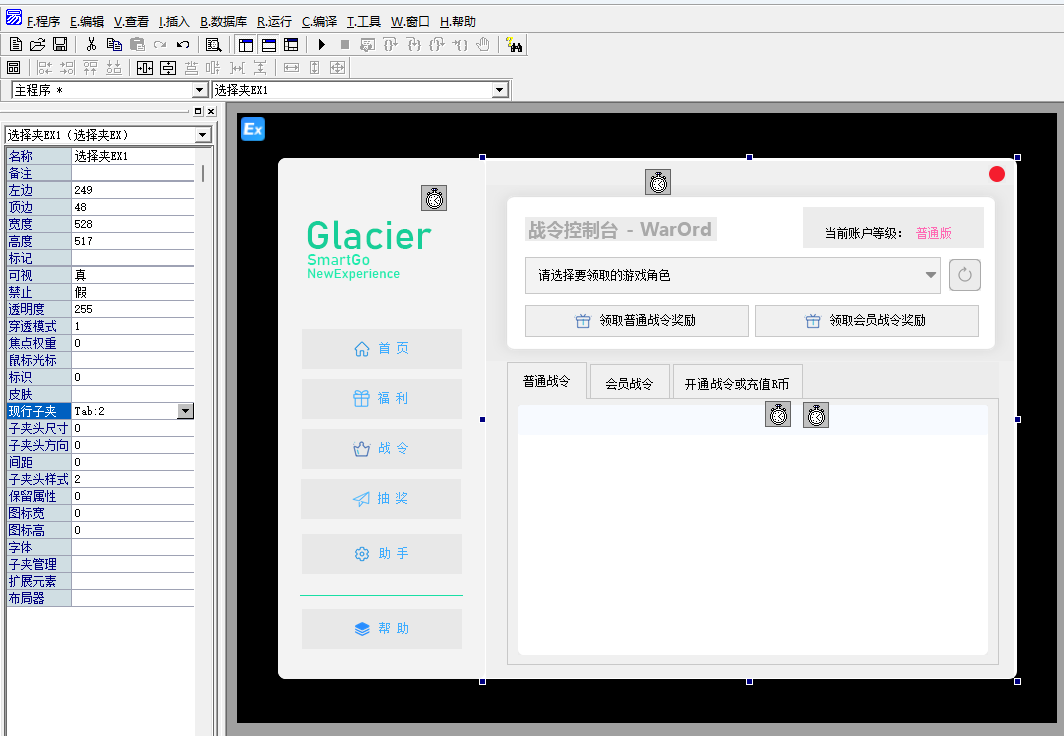The height and width of the screenshot is (736, 1064).
Task: Click the 福利 sidebar button
Action: click(381, 398)
